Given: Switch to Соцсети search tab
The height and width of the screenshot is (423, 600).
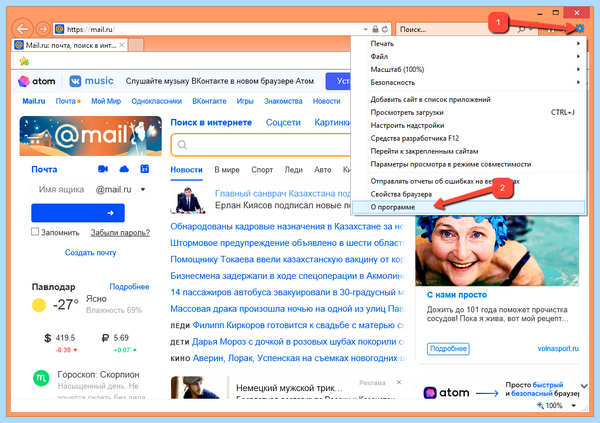Looking at the screenshot, I should point(283,122).
